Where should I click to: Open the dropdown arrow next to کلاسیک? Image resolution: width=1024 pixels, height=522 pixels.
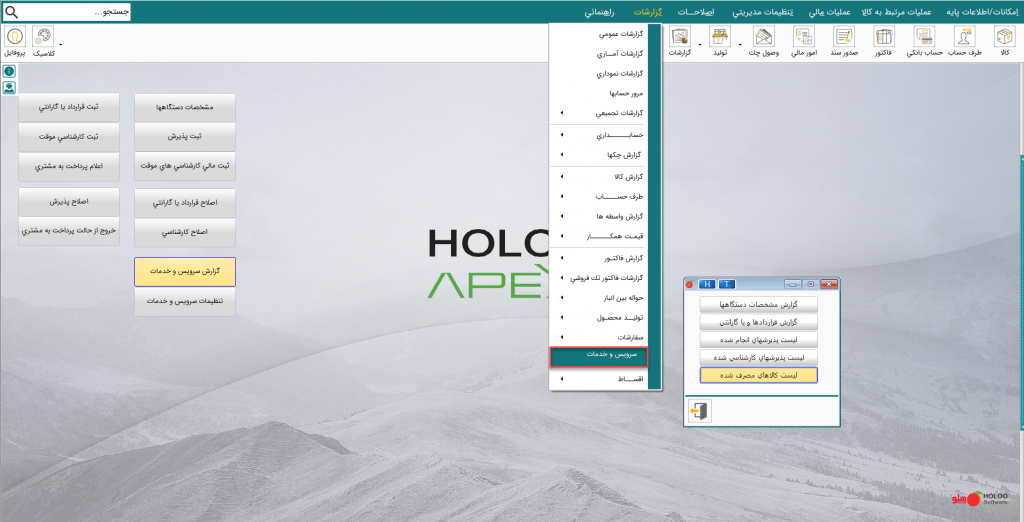61,46
